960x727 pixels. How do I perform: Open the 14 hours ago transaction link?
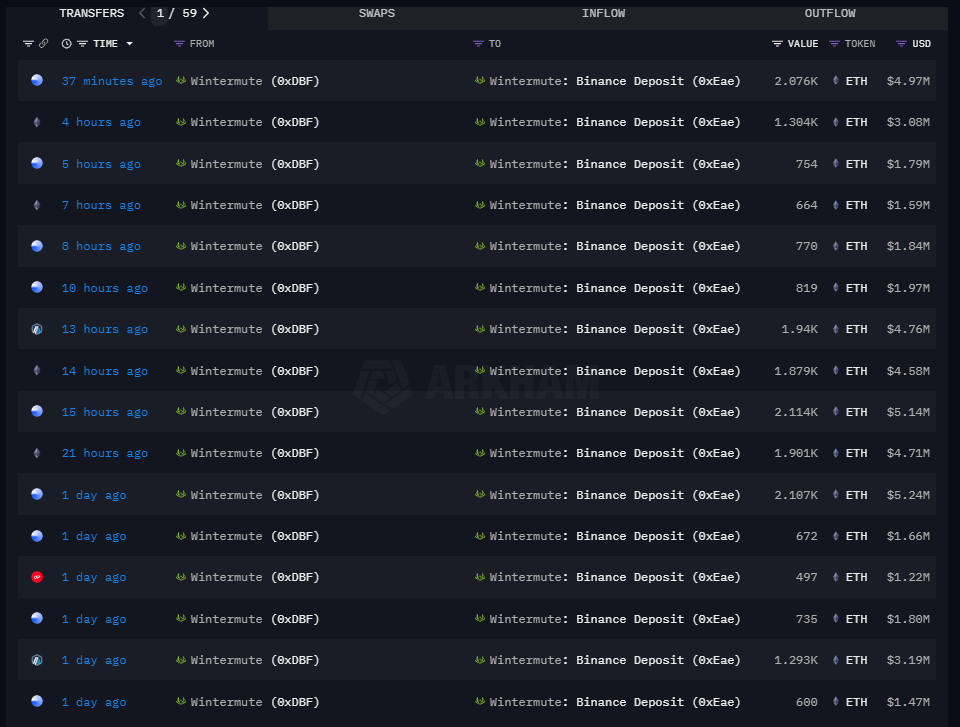pos(105,371)
